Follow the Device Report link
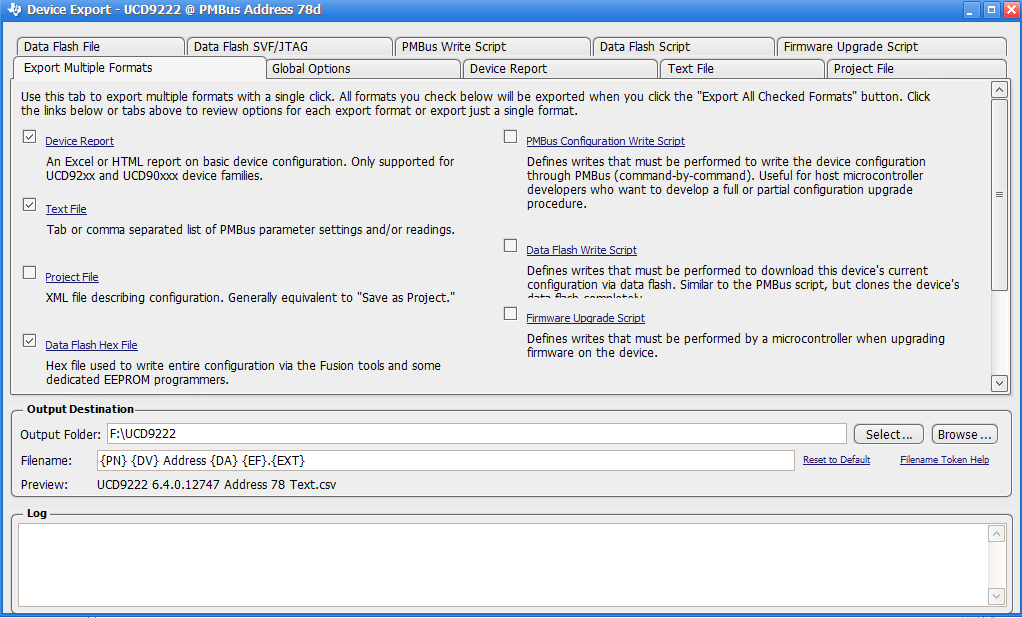 coord(80,141)
